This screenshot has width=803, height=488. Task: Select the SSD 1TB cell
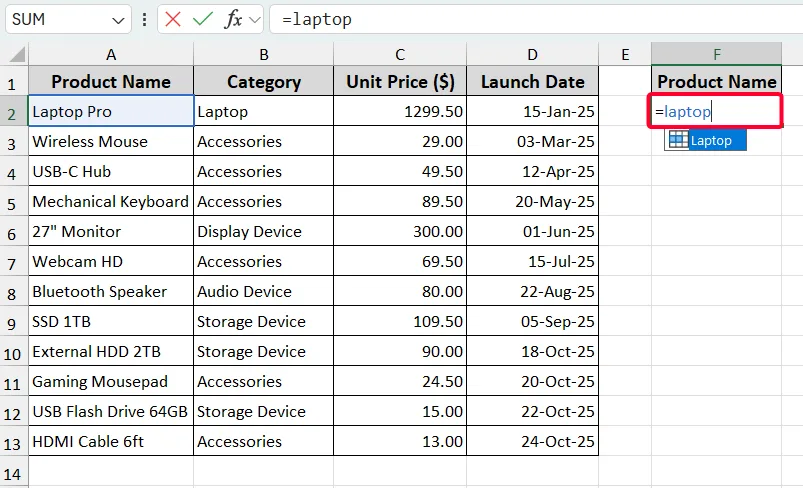[111, 321]
